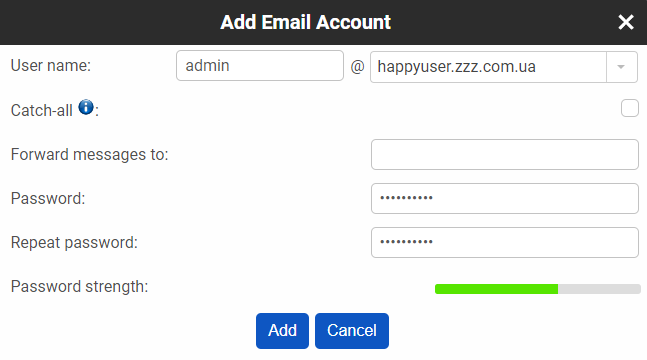Close the Add Email Account dialog

(x=626, y=22)
